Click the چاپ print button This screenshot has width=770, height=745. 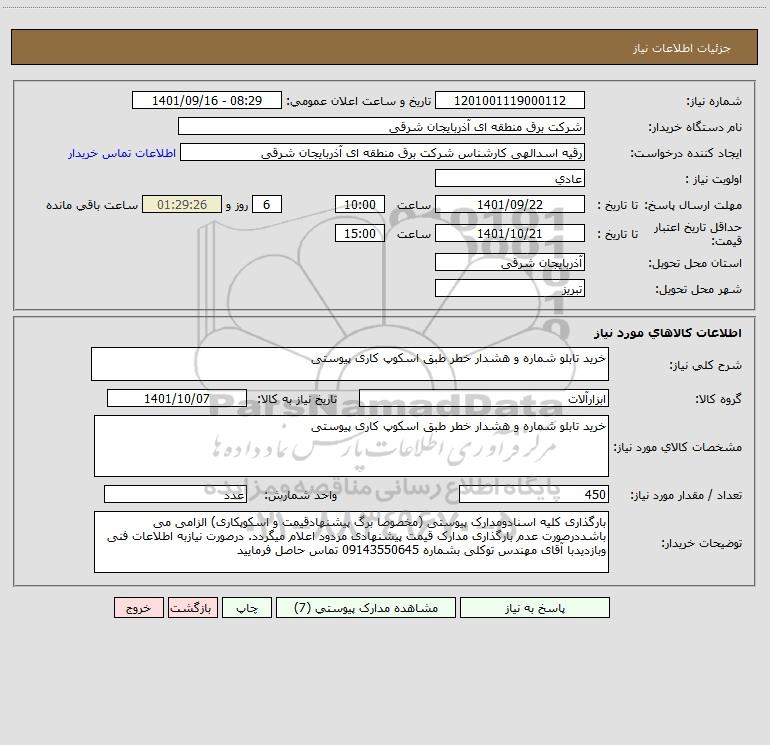pos(247,608)
